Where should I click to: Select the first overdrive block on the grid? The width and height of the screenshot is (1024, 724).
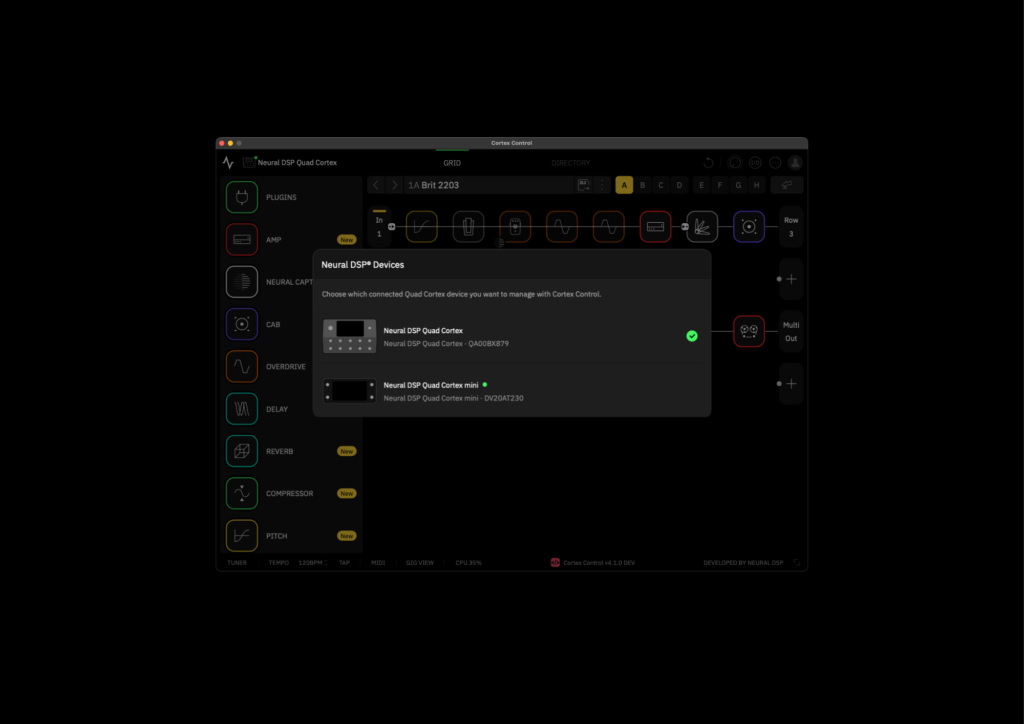562,227
